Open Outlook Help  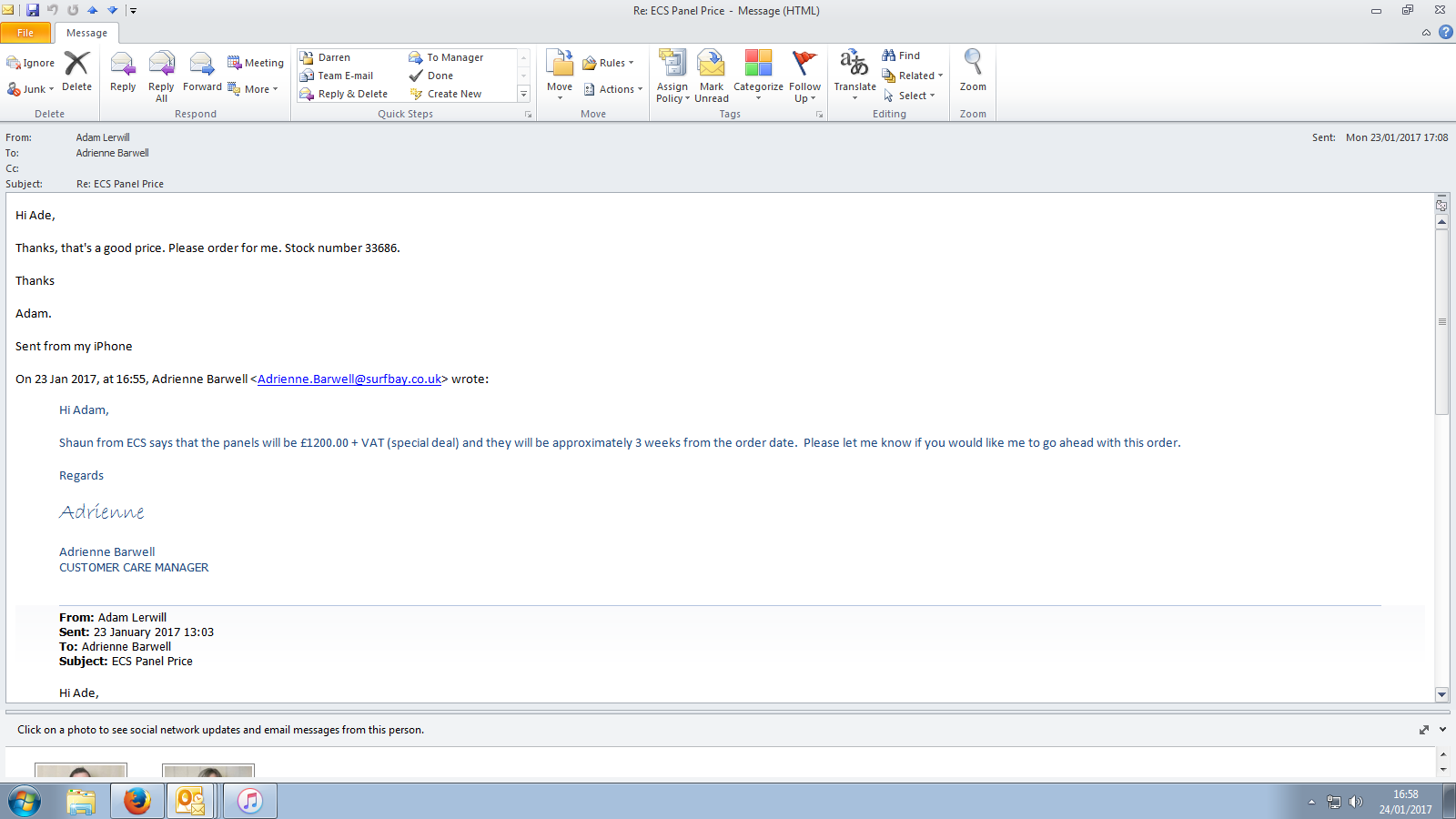tap(1445, 32)
